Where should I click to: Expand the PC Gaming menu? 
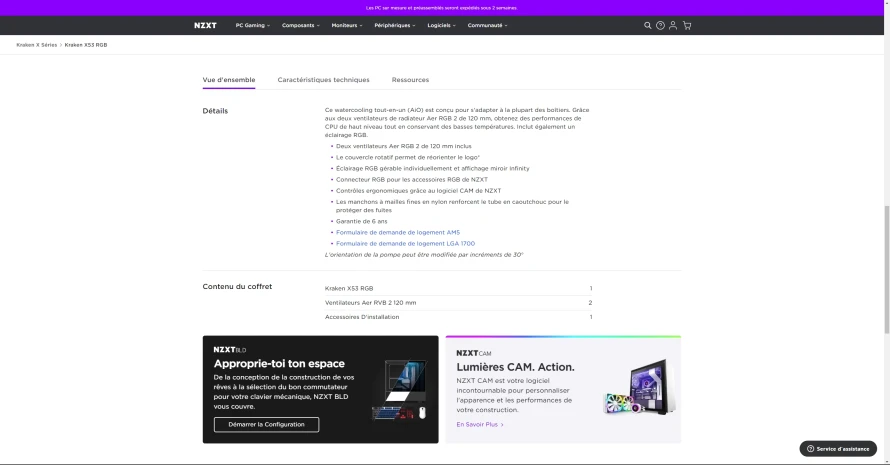pyautogui.click(x=253, y=26)
